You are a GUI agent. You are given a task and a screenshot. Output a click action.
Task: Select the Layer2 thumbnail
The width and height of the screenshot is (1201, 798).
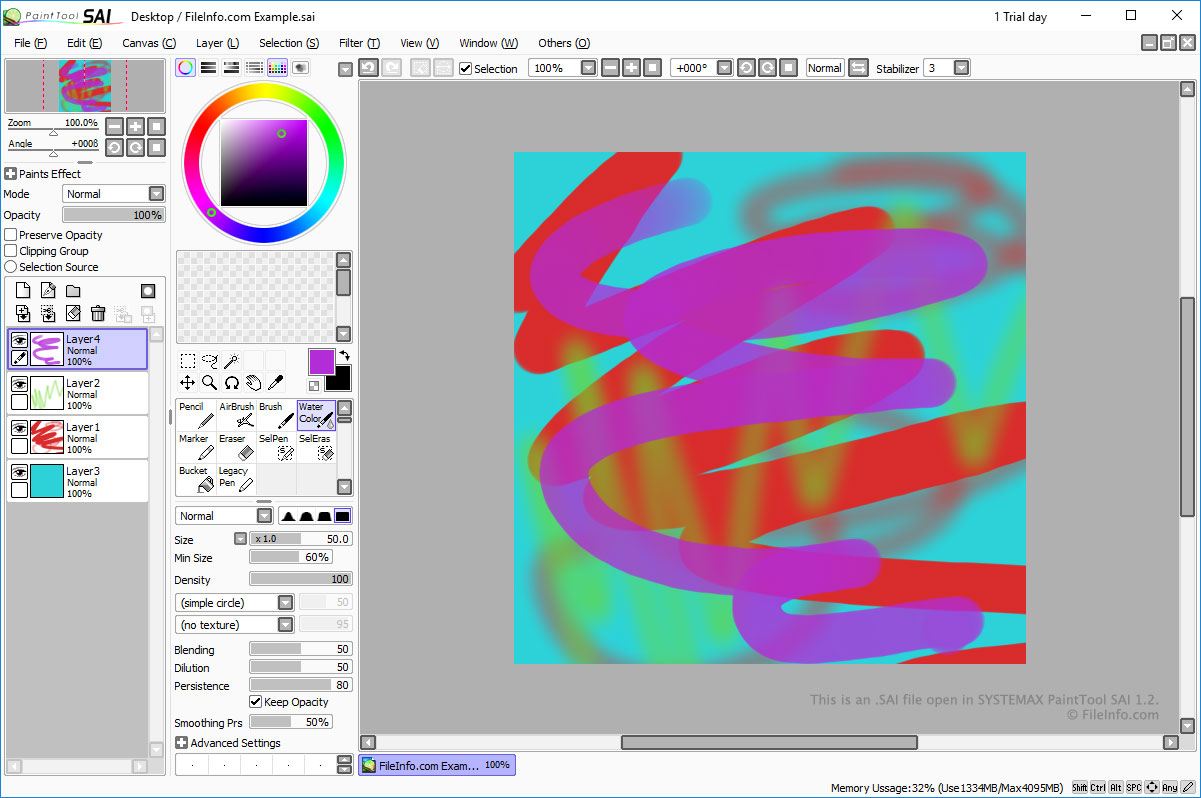coord(46,392)
